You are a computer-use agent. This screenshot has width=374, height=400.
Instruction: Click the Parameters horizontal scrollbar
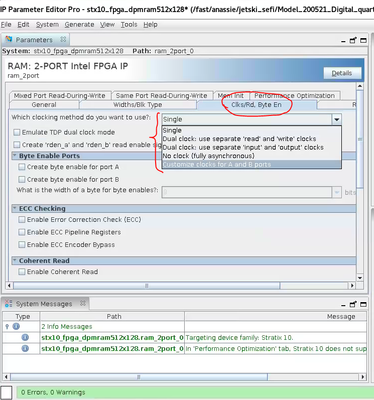click(x=147, y=286)
